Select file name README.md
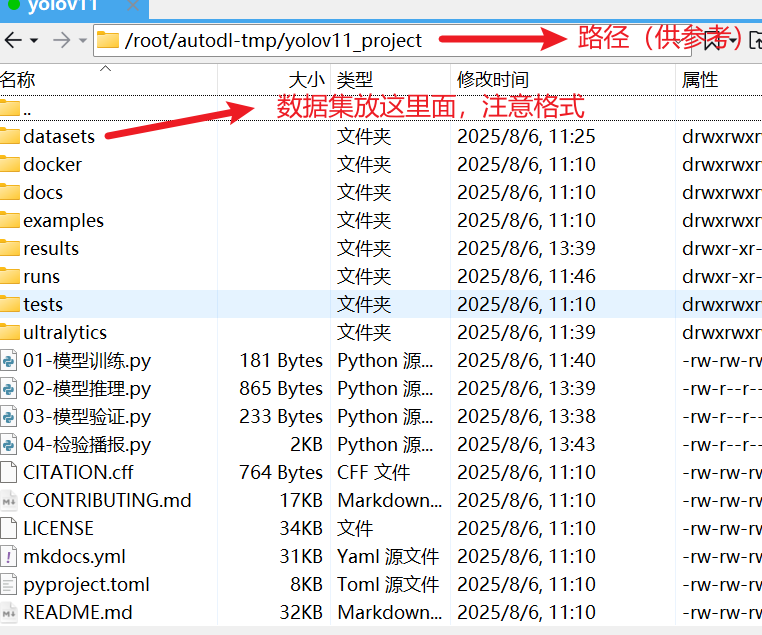The height and width of the screenshot is (635, 762). tap(78, 612)
